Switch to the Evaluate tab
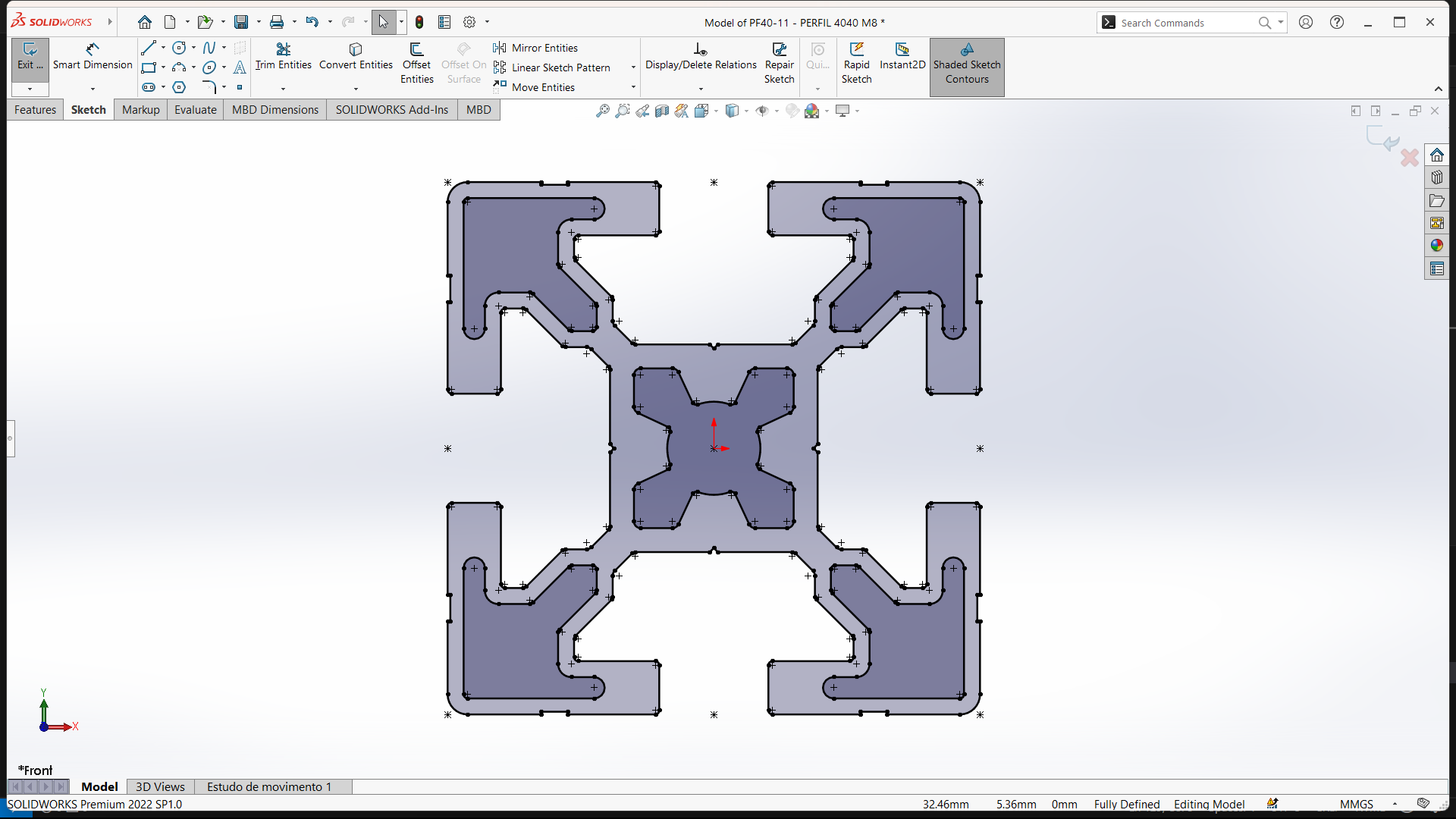 tap(196, 110)
